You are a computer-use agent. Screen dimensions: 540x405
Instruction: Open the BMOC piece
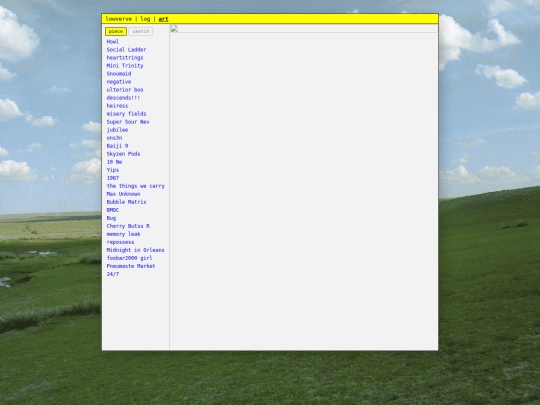click(113, 210)
